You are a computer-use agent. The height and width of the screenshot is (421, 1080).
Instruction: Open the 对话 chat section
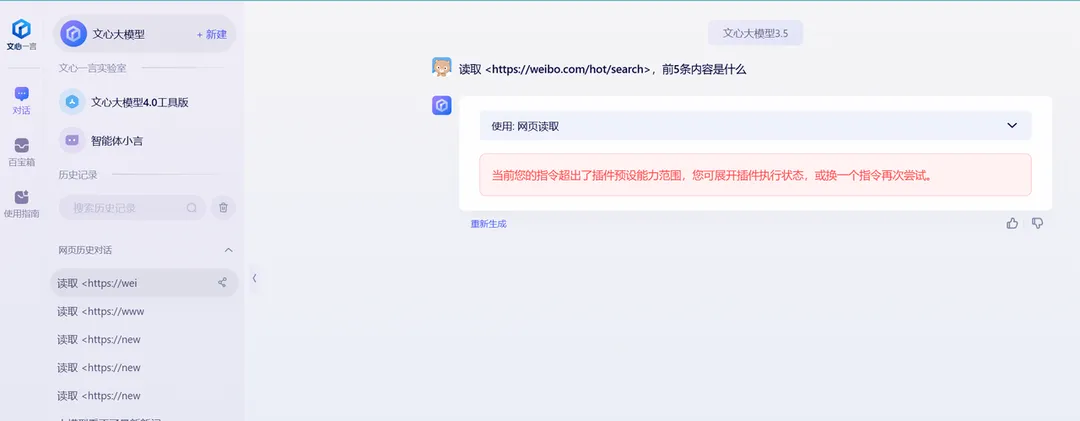21,101
